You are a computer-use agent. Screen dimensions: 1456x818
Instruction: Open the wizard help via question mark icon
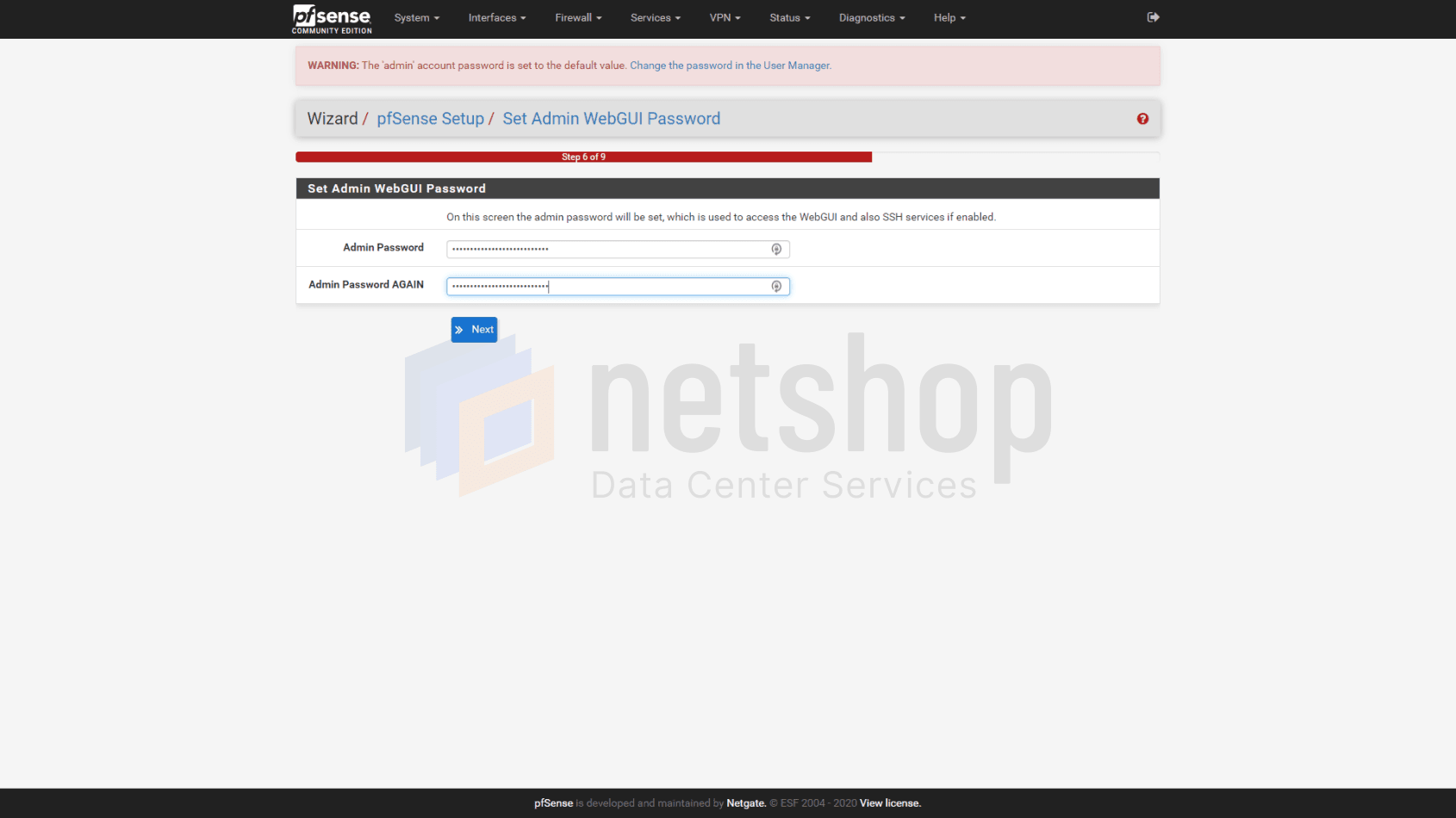click(x=1142, y=119)
